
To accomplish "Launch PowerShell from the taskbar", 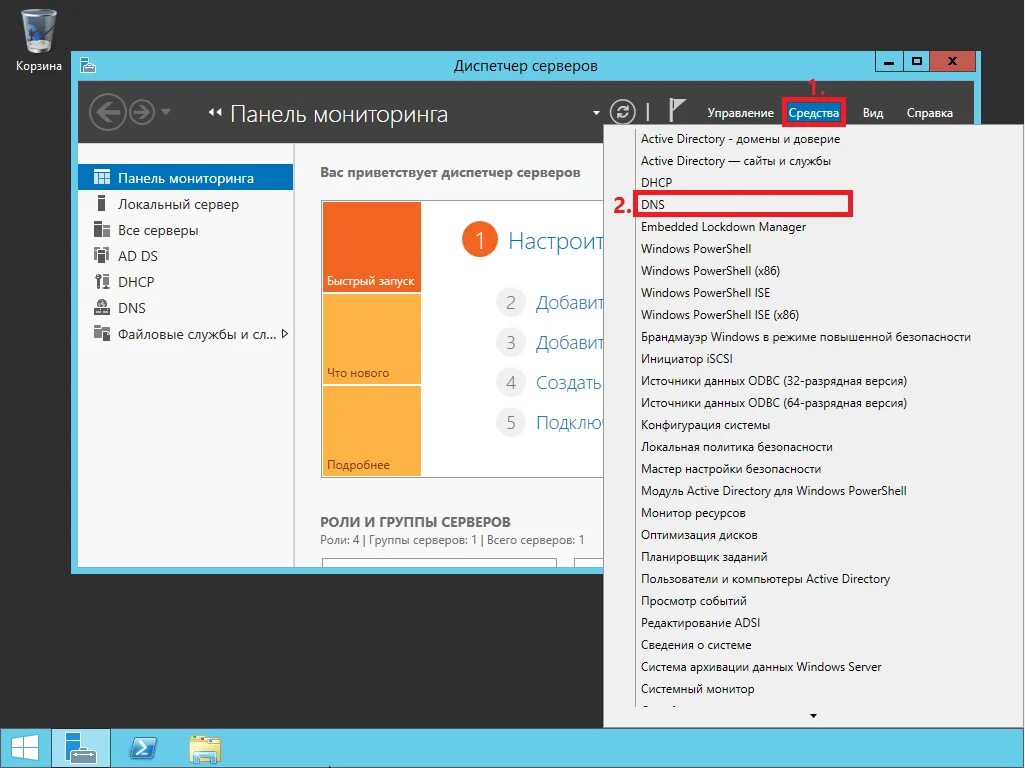I will pyautogui.click(x=143, y=748).
